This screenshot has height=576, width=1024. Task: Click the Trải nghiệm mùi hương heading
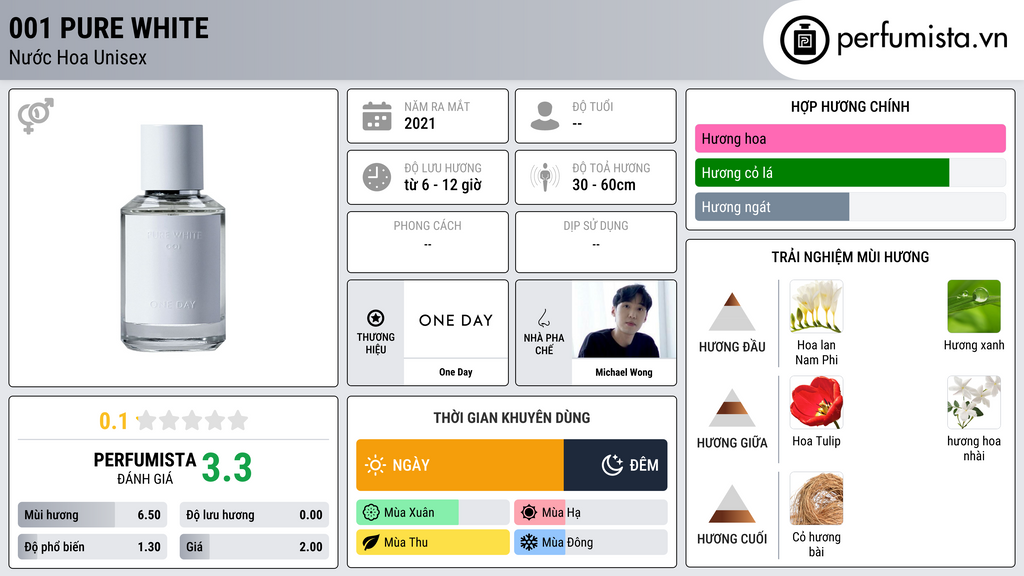click(x=850, y=257)
